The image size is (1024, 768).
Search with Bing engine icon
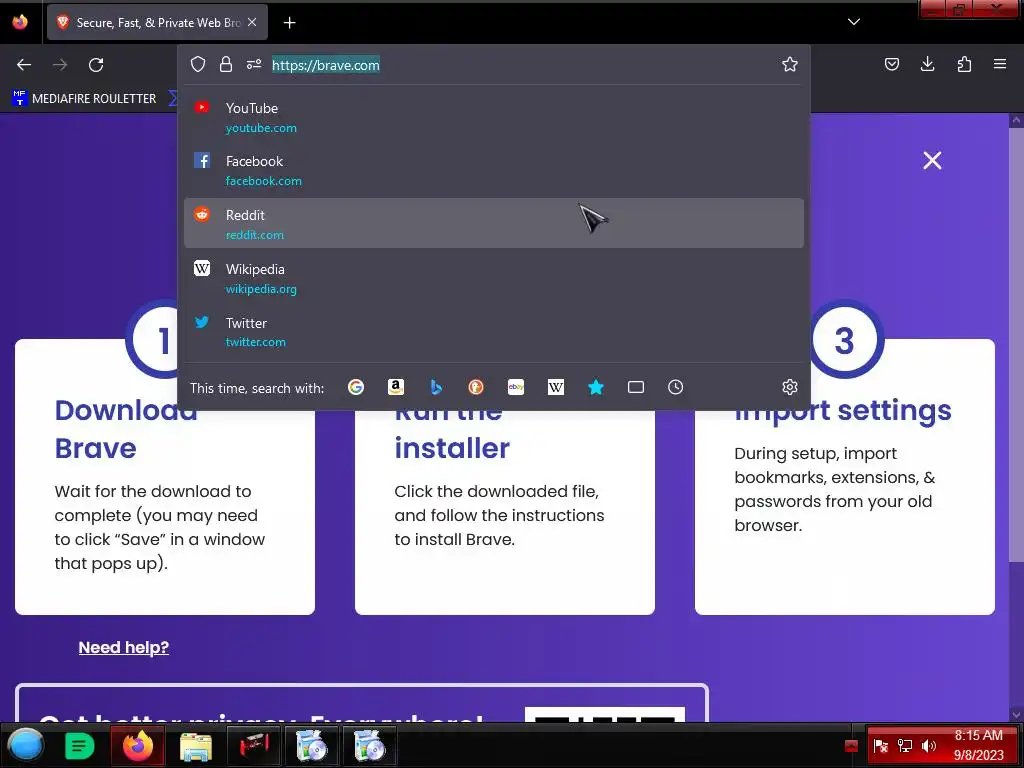[x=436, y=387]
